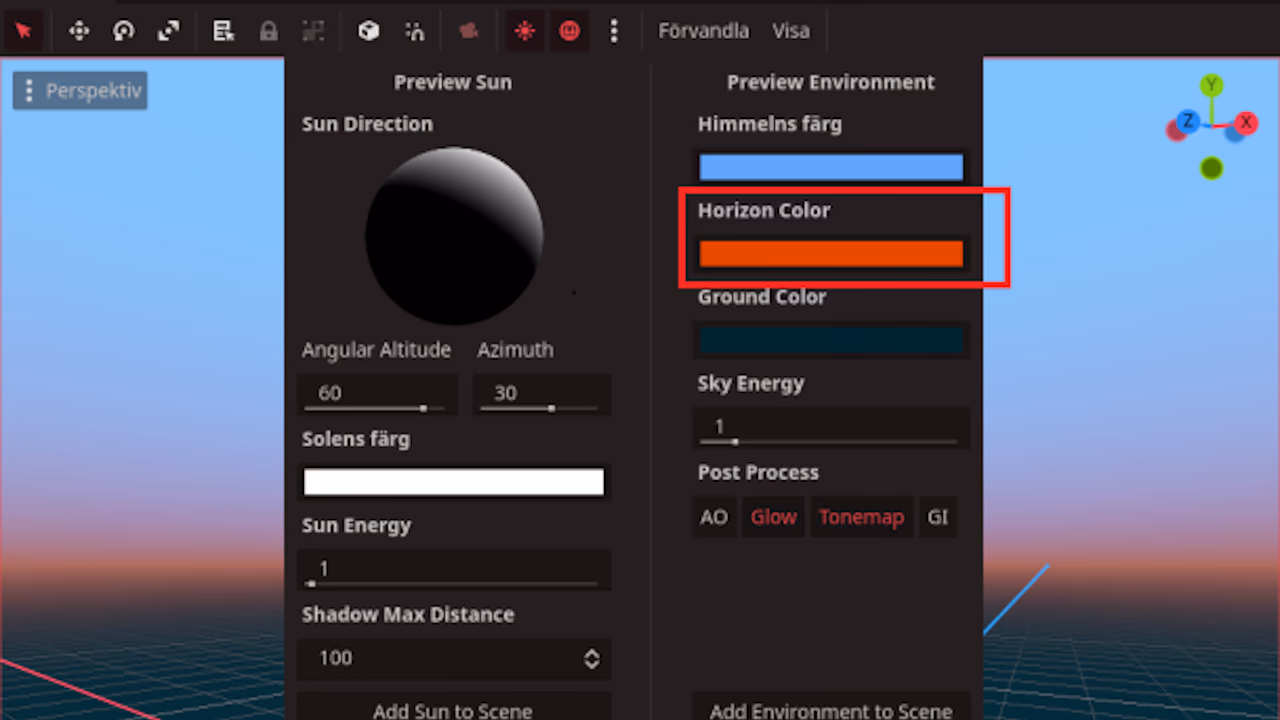1280x720 pixels.
Task: Click the lock selected node icon
Action: point(268,31)
